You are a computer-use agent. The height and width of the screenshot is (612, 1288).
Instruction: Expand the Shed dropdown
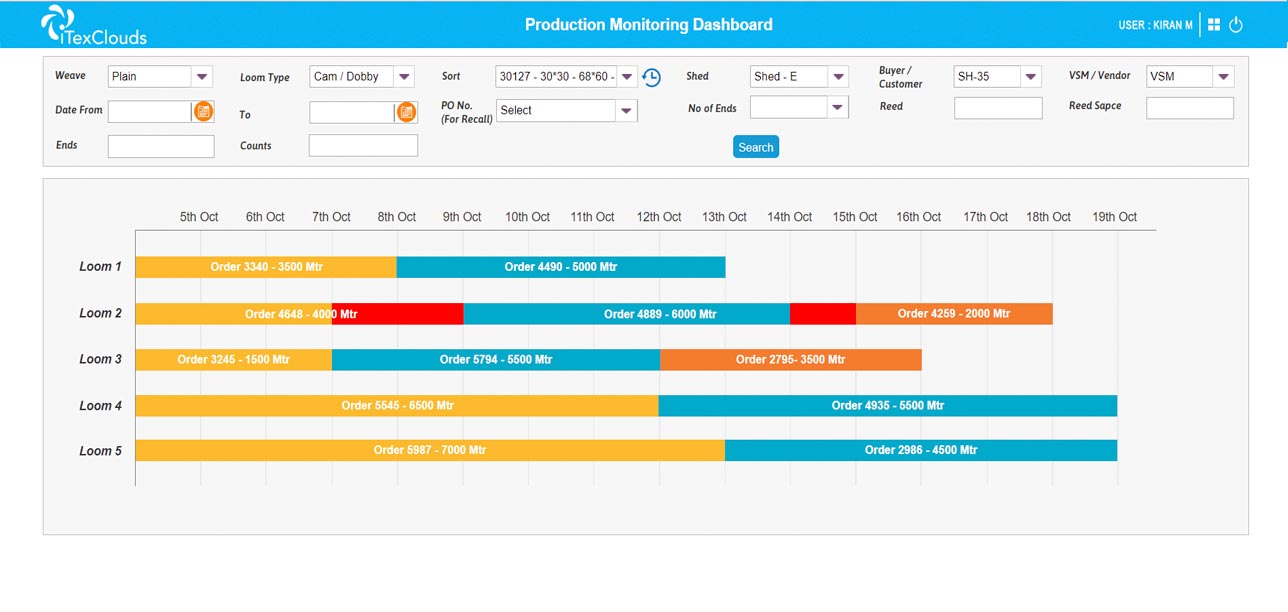coord(837,77)
